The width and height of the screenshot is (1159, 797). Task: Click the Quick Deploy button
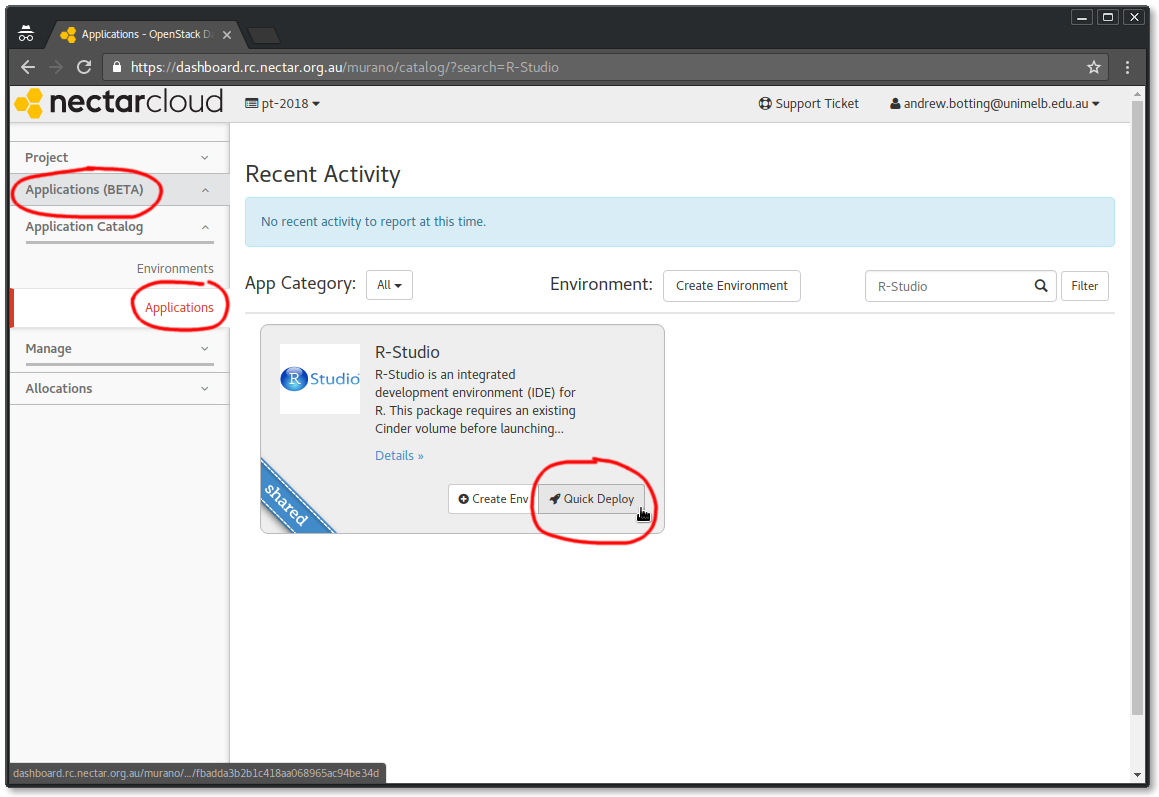(x=591, y=498)
